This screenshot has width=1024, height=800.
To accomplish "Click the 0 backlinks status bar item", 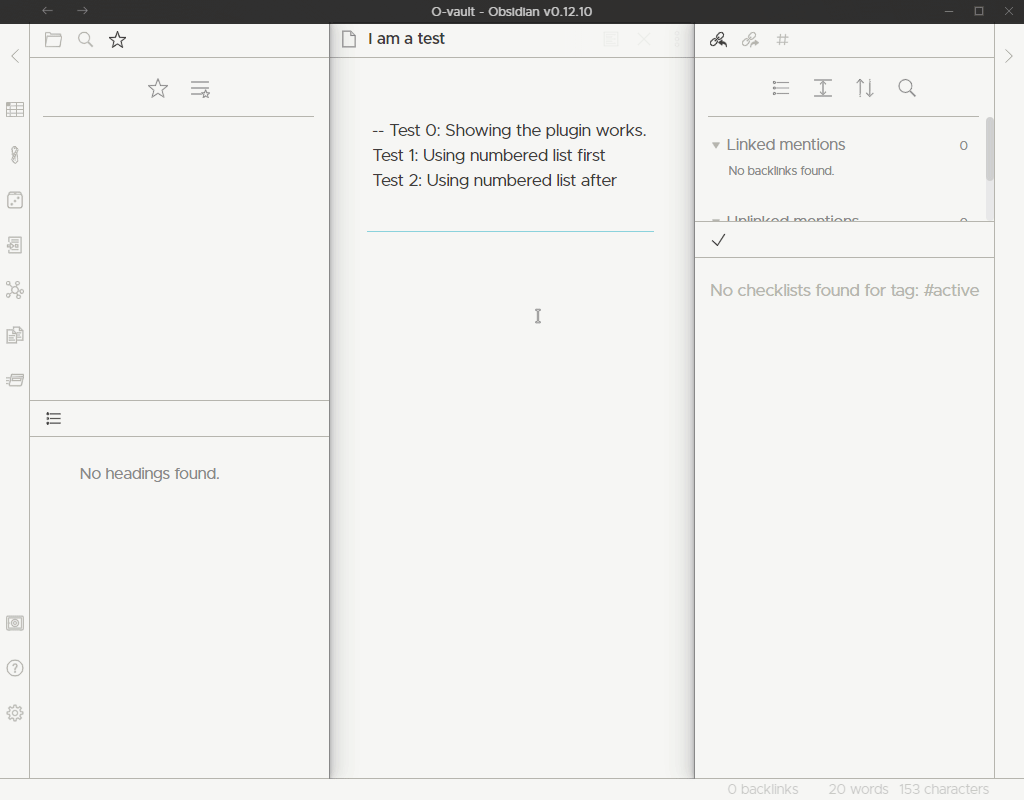I will pyautogui.click(x=763, y=789).
